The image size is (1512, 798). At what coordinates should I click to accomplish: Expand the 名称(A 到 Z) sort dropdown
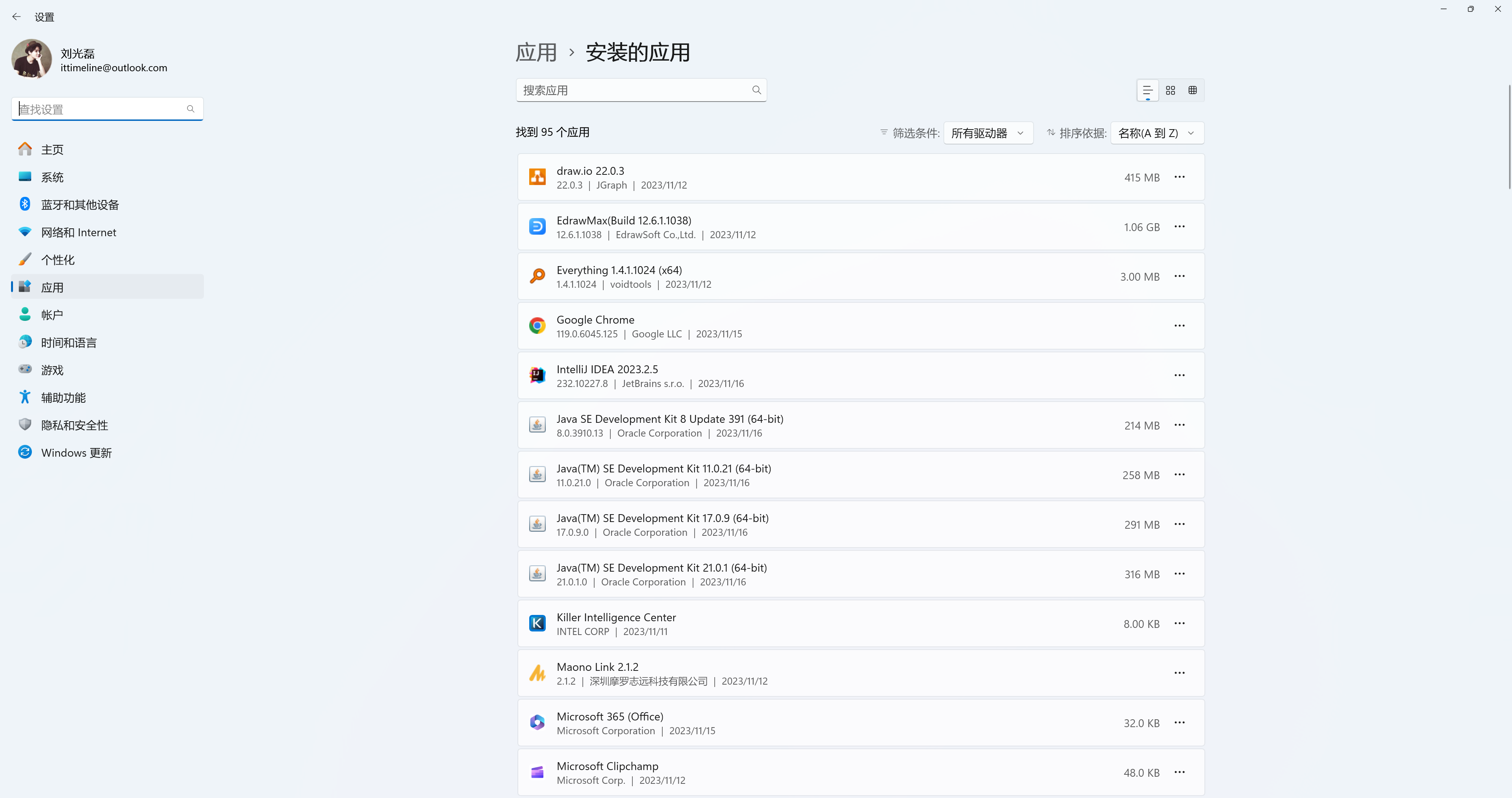(1157, 133)
